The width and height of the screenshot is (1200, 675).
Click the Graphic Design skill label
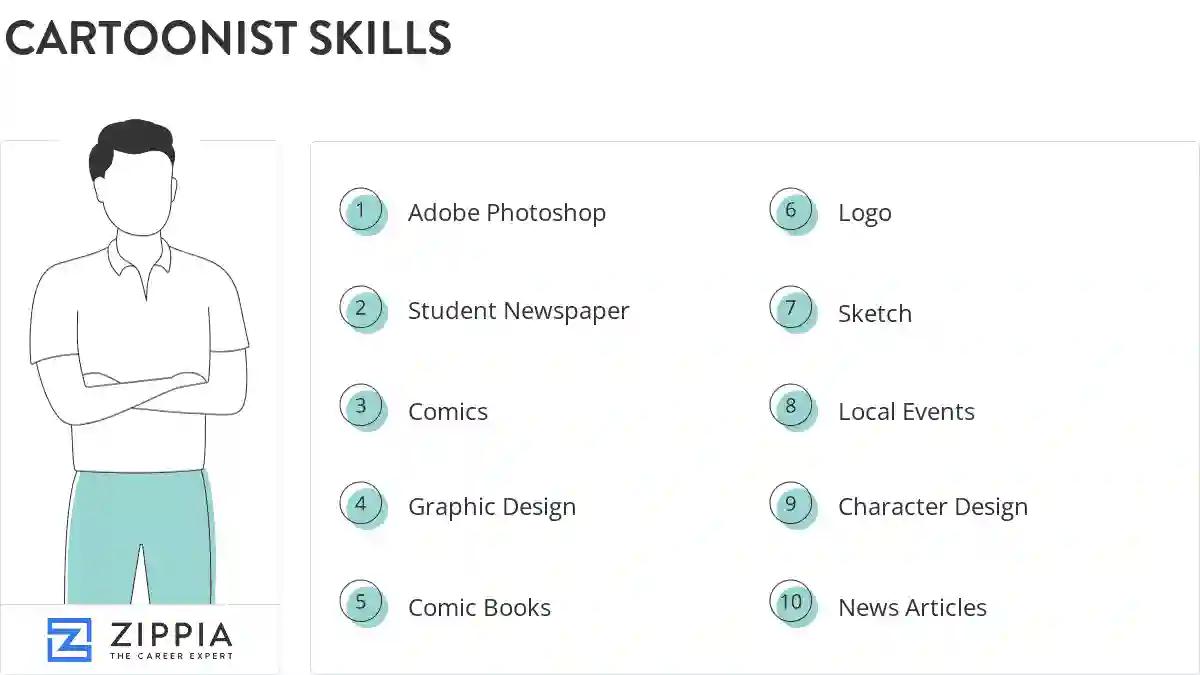tap(491, 507)
